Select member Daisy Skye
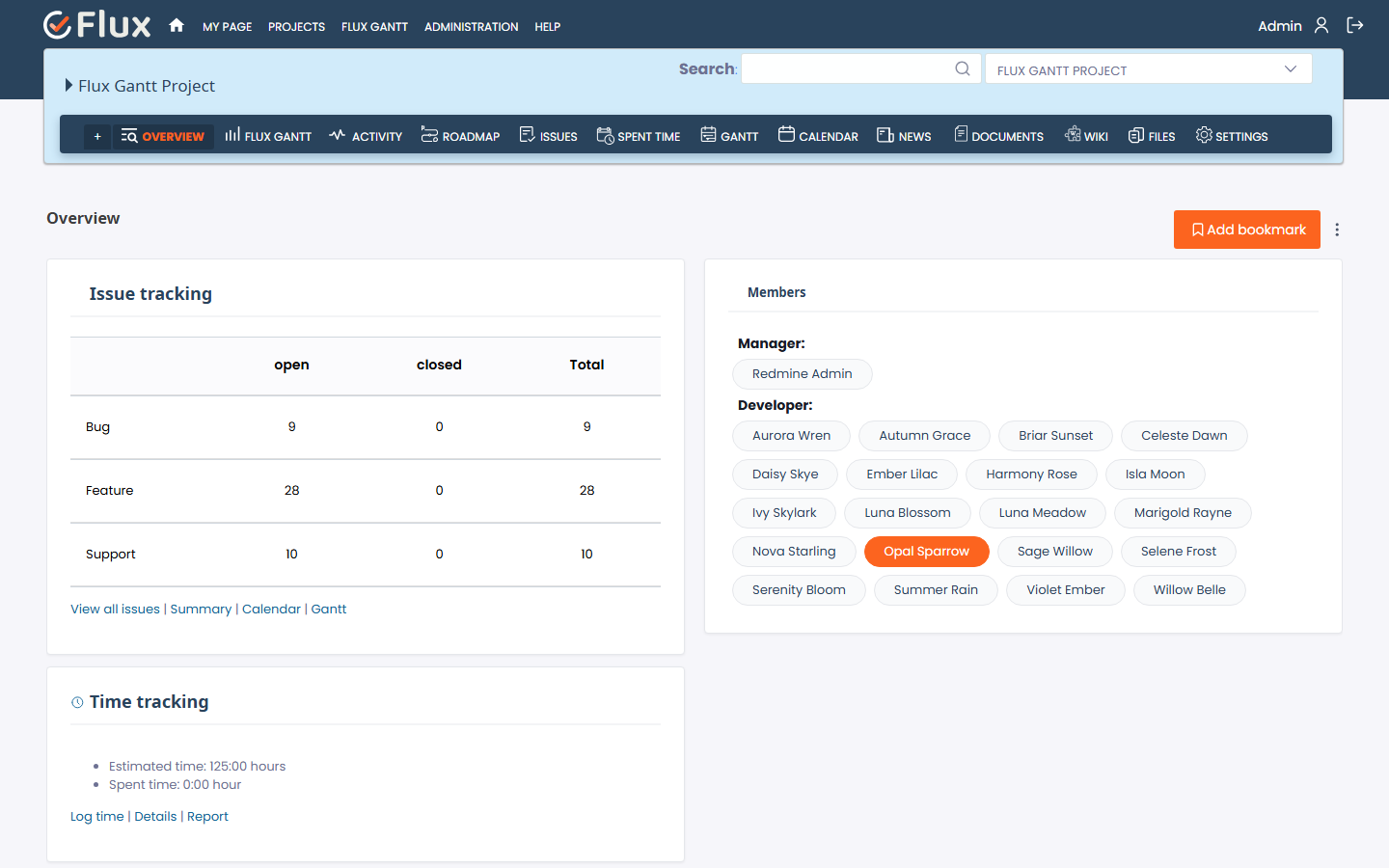The height and width of the screenshot is (868, 1389). [785, 475]
